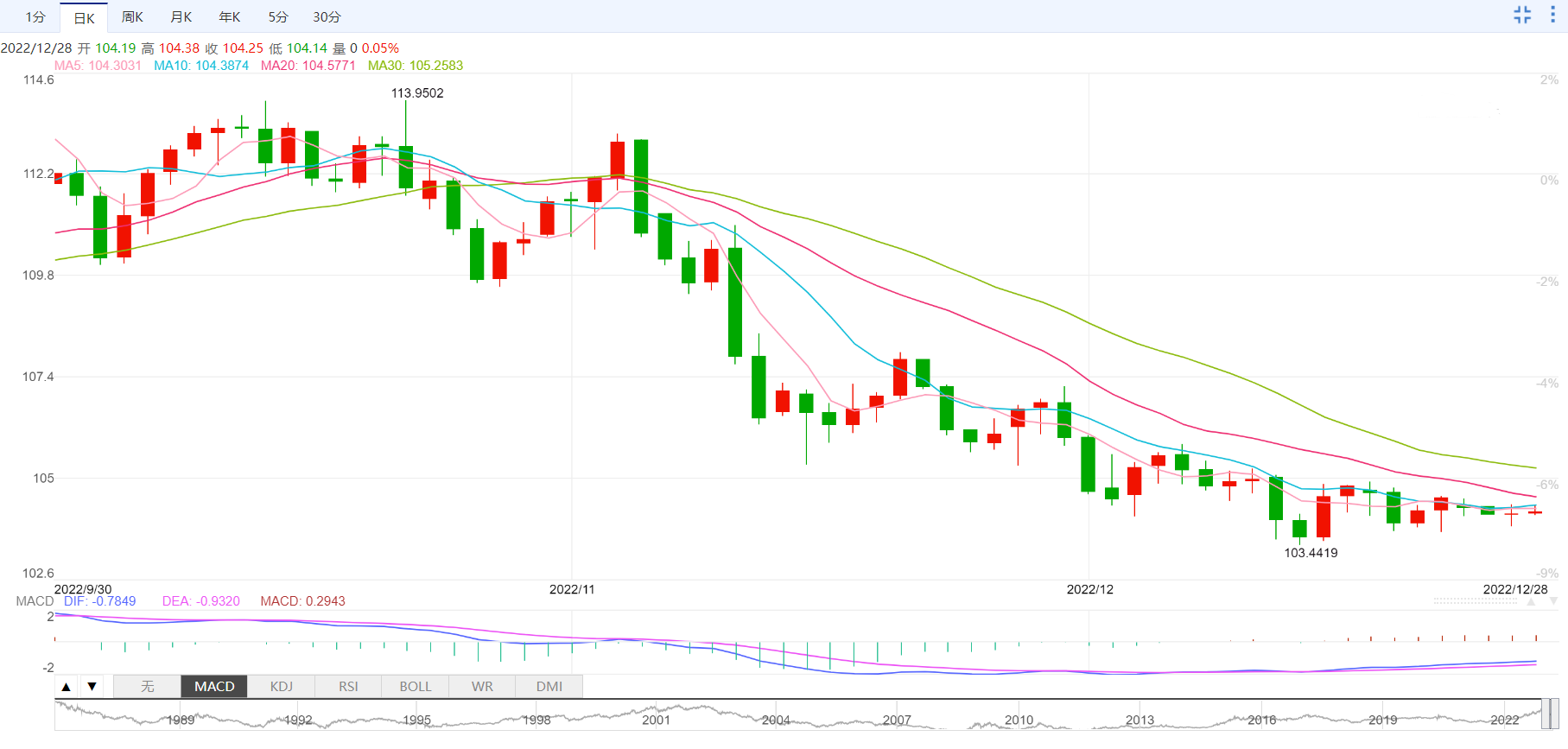
Task: Switch to the 年K yearly chart
Action: click(229, 17)
